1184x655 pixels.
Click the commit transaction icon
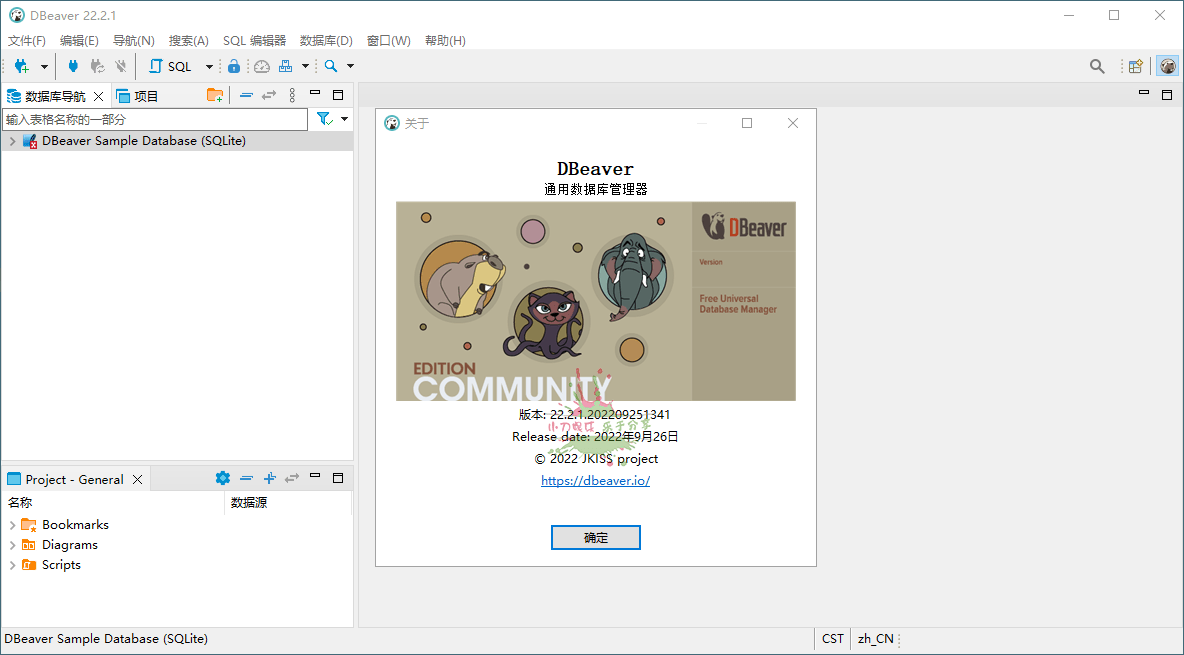point(96,66)
